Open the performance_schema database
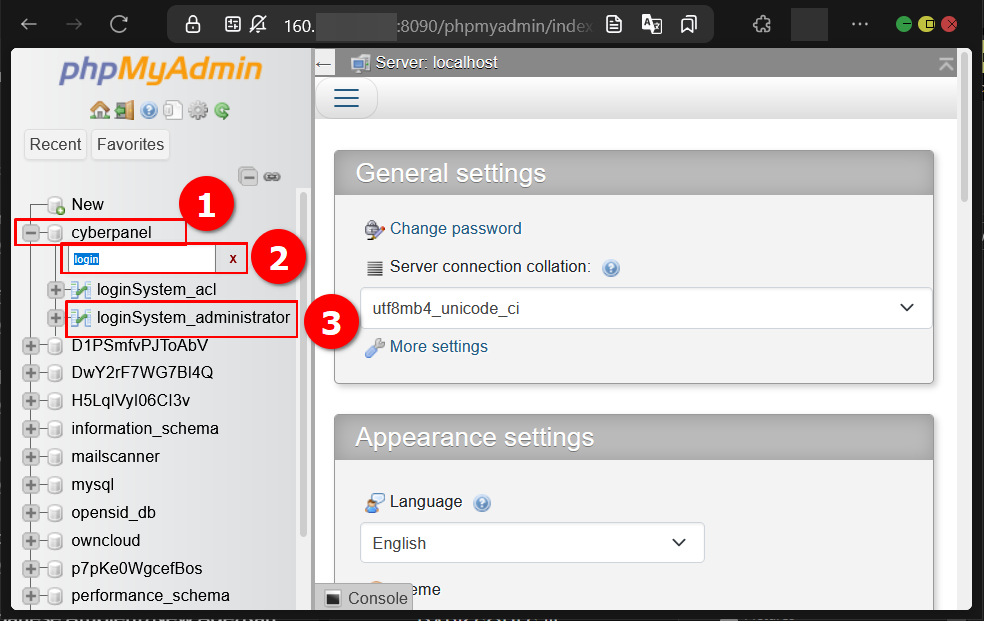984x621 pixels. (x=151, y=595)
